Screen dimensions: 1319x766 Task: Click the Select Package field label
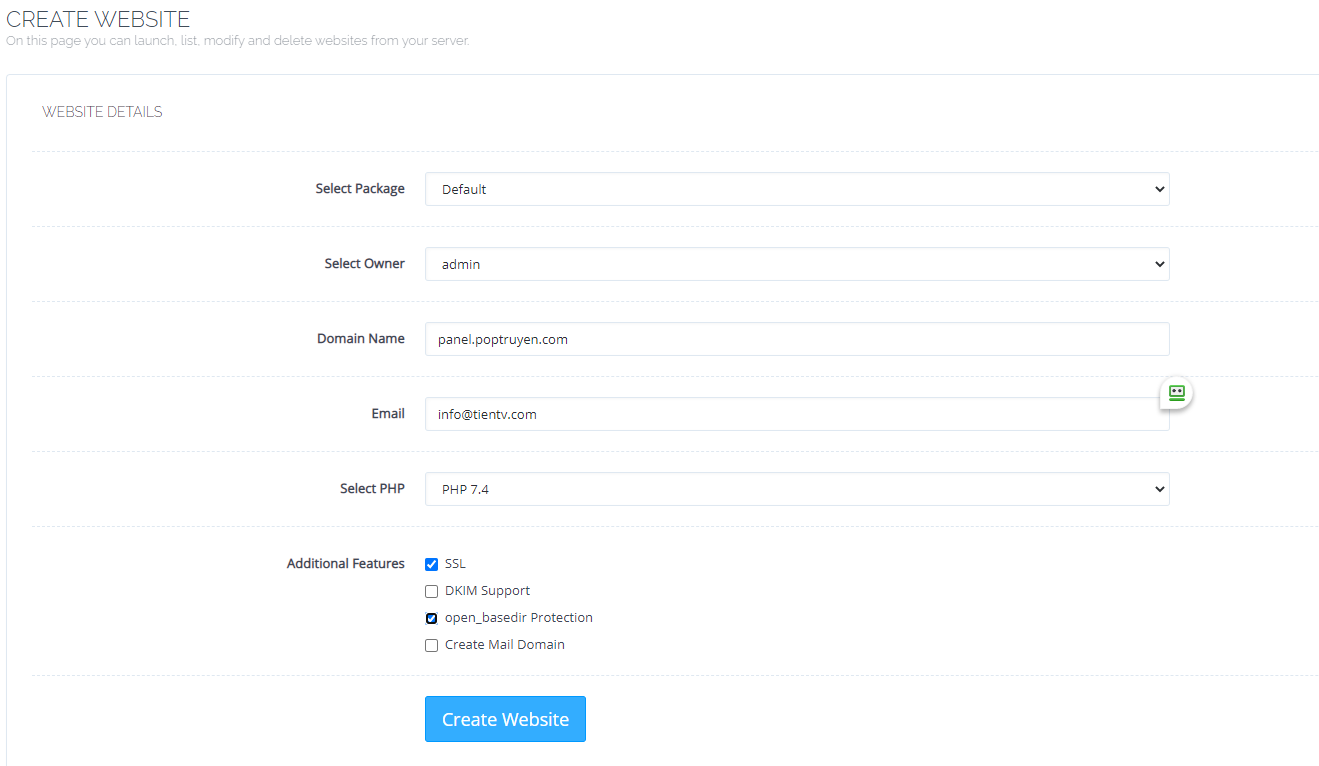pos(360,188)
